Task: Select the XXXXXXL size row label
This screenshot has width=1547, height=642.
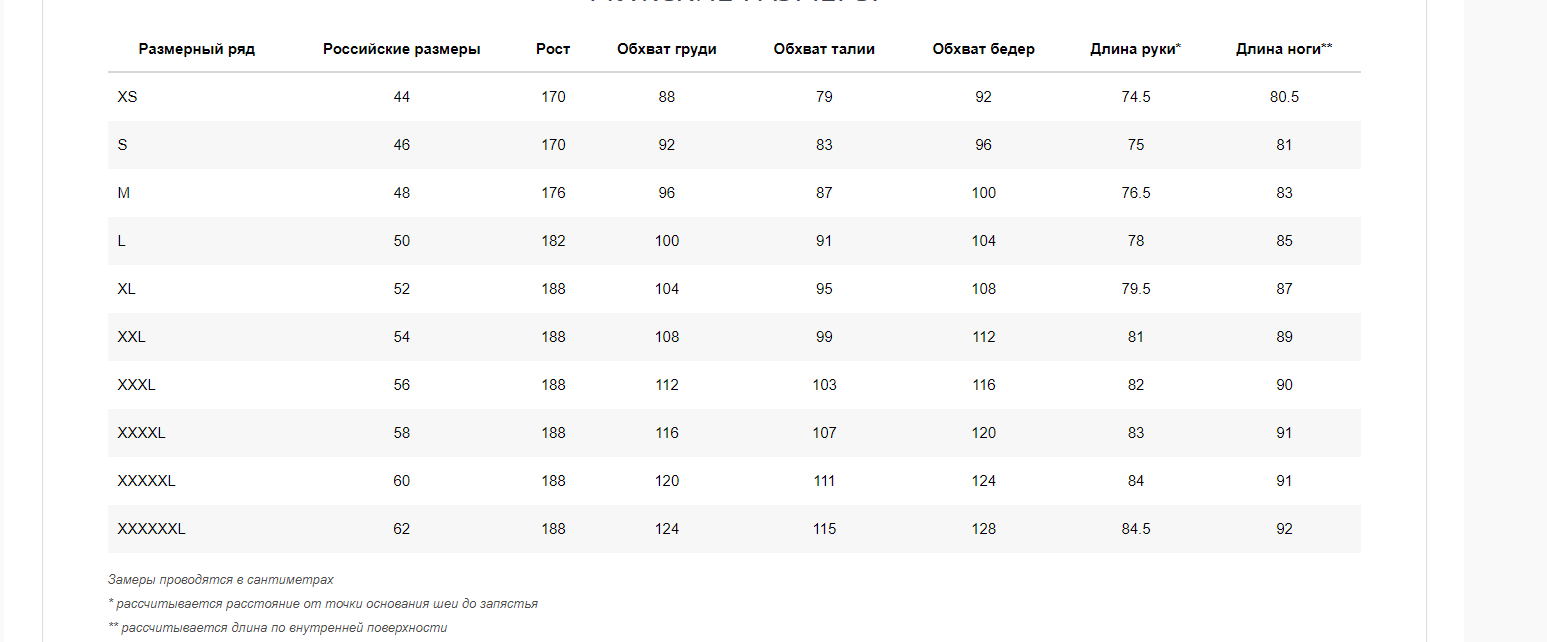Action: click(151, 529)
